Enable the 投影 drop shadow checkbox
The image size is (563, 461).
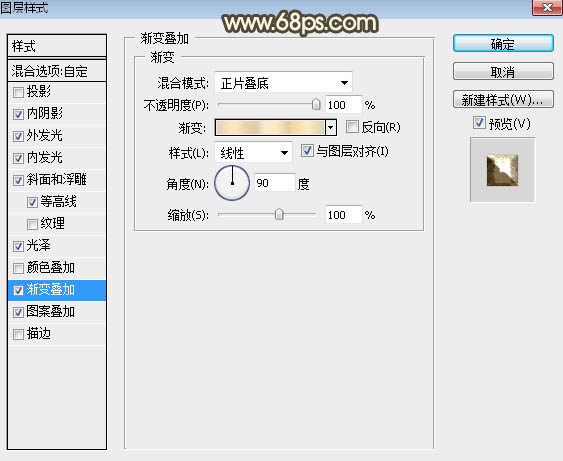[18, 93]
